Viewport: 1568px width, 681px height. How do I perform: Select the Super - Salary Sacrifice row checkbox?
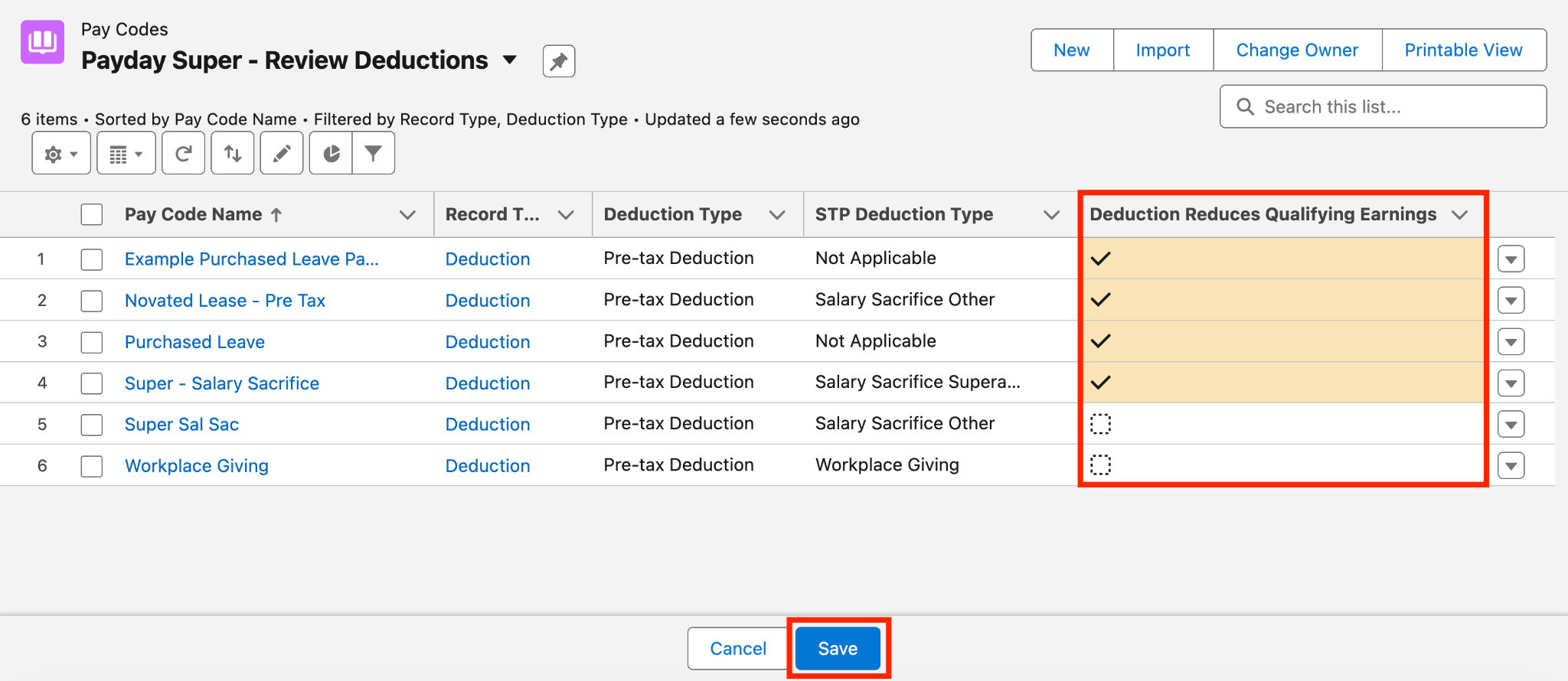[x=92, y=383]
